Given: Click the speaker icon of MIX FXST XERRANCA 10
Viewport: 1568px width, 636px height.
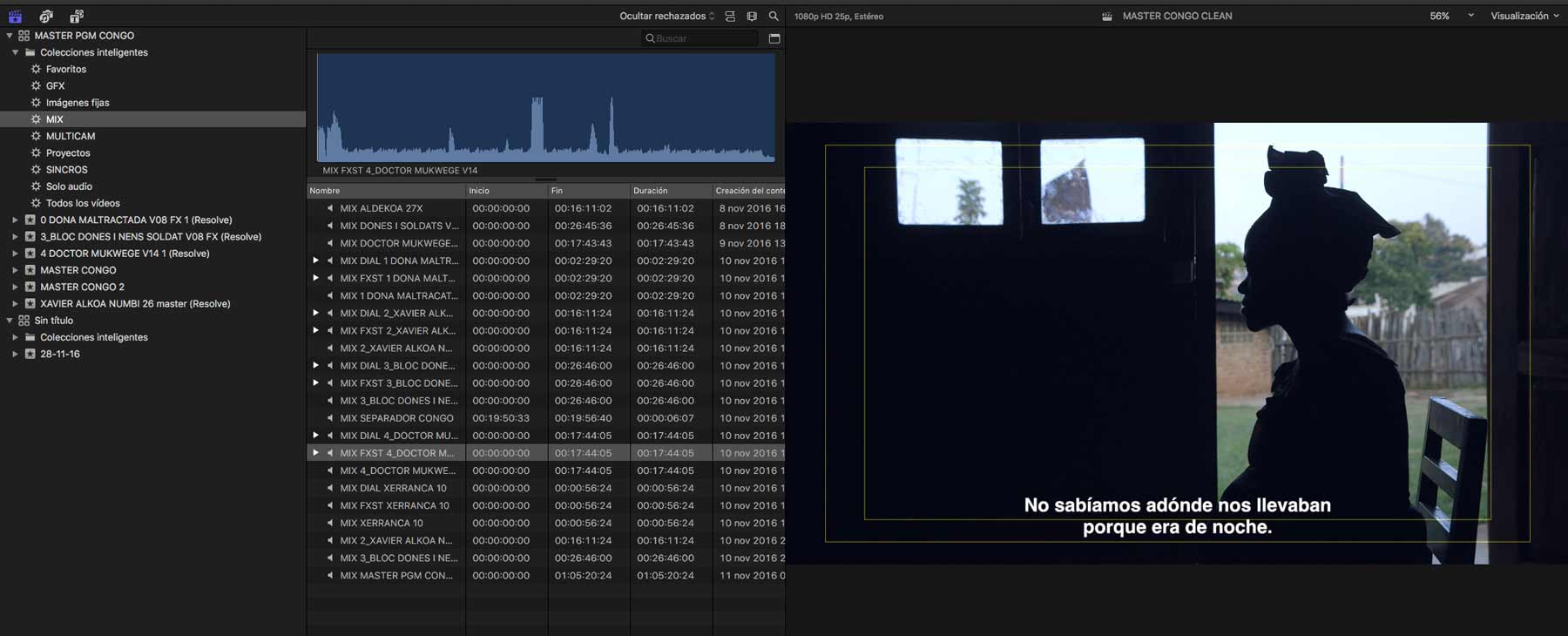Looking at the screenshot, I should (330, 505).
